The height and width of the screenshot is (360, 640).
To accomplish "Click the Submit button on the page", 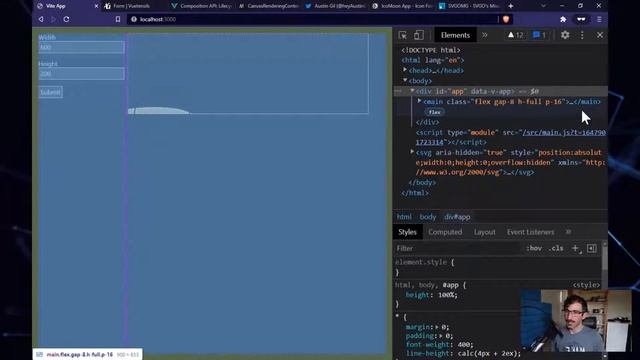I will click(50, 92).
